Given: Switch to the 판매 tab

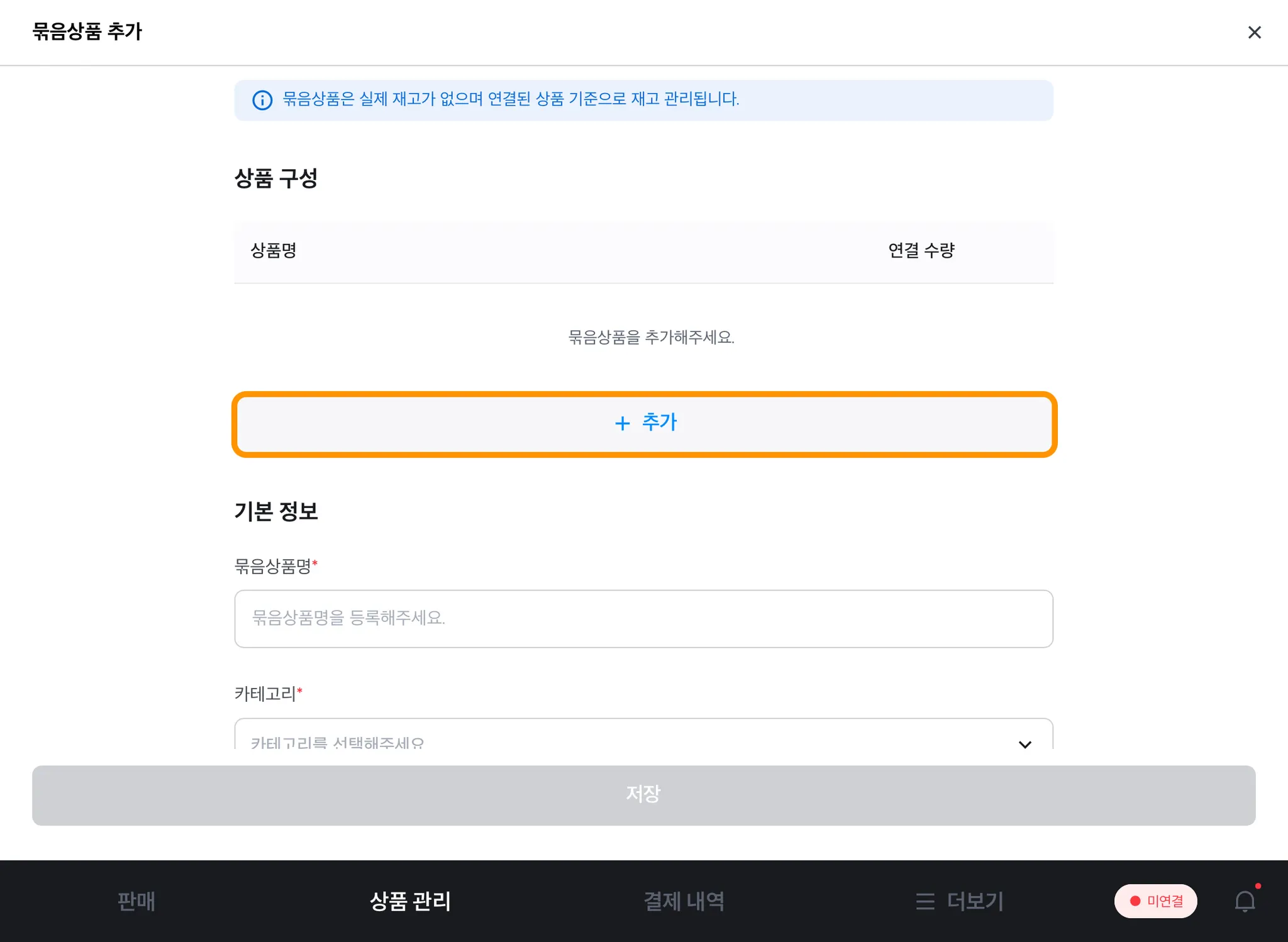Looking at the screenshot, I should (136, 901).
